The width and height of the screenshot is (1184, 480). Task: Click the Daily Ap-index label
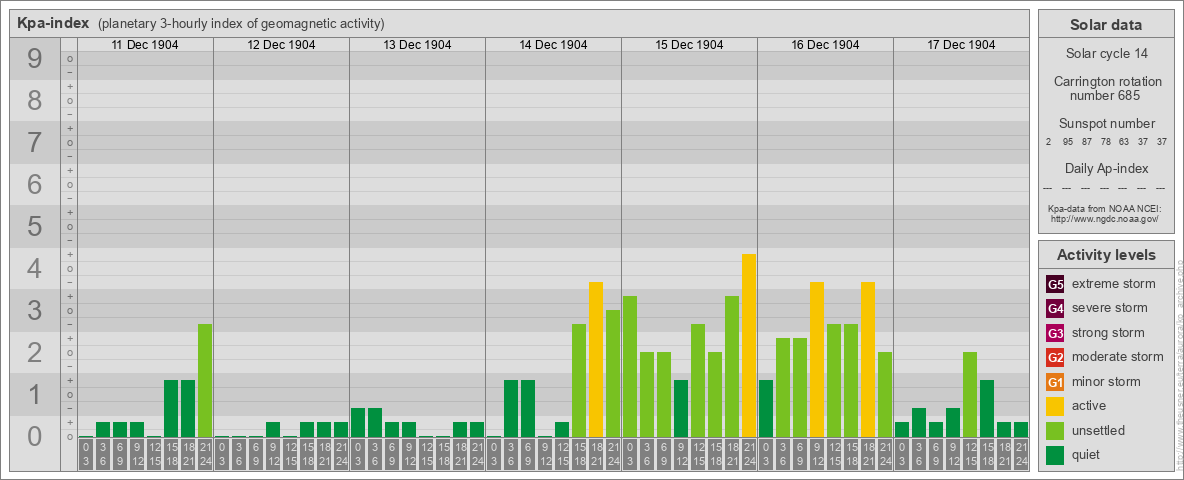(1105, 168)
